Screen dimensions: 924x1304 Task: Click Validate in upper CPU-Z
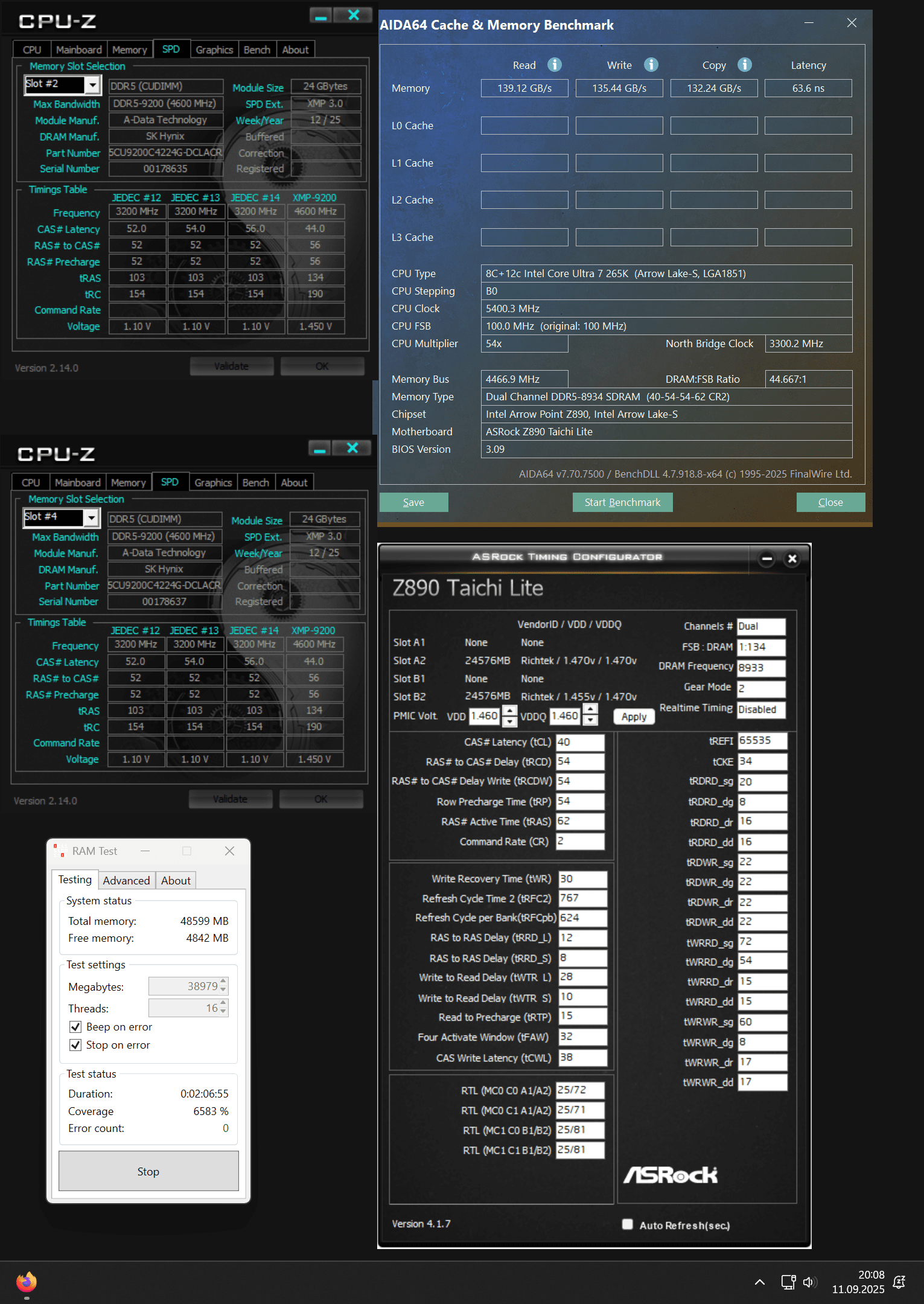pos(231,366)
